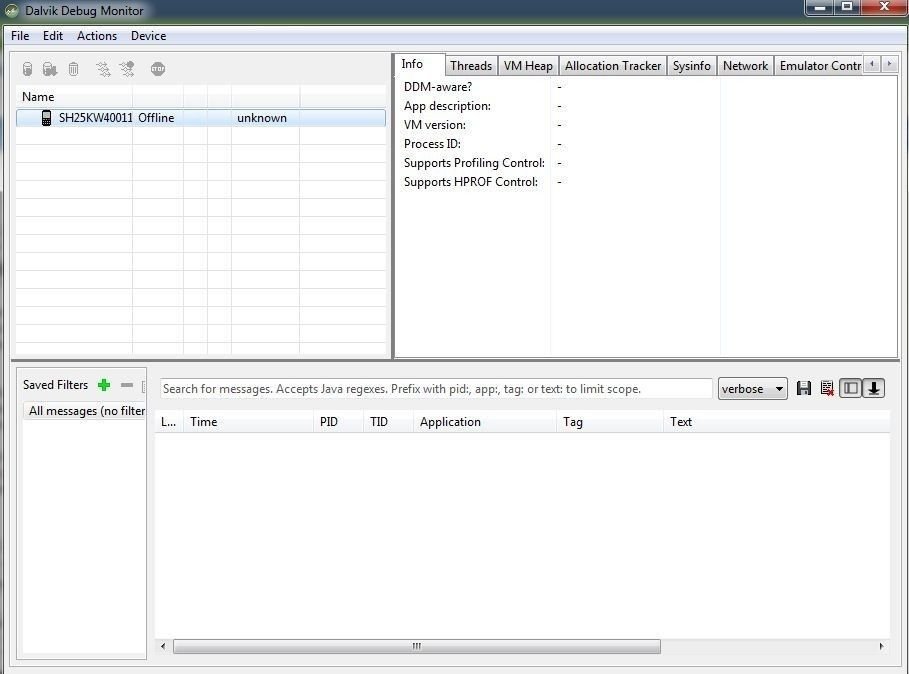This screenshot has height=674, width=909.
Task: Switch to the Network tab
Action: click(746, 65)
